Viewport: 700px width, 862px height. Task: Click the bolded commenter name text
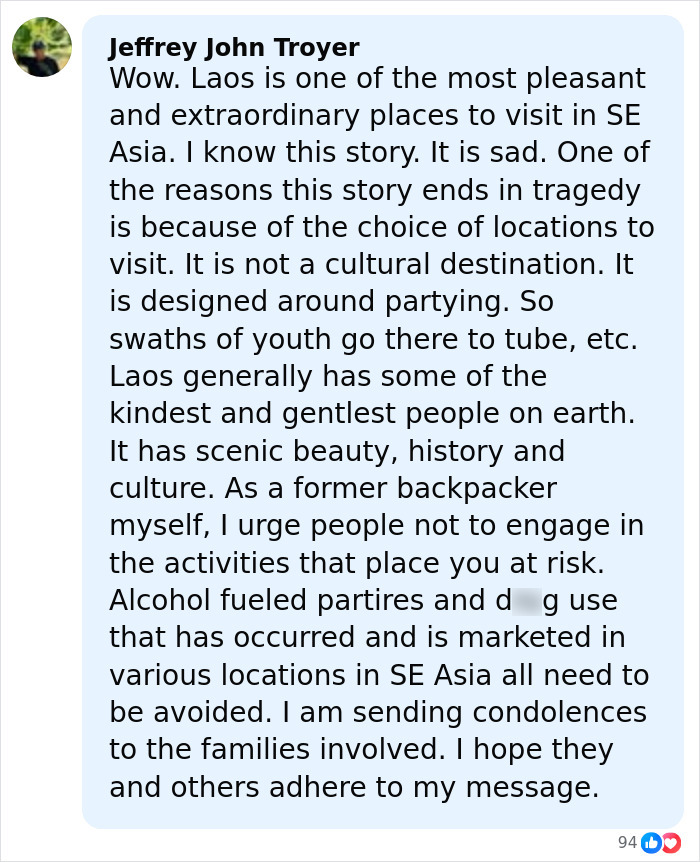[x=234, y=46]
